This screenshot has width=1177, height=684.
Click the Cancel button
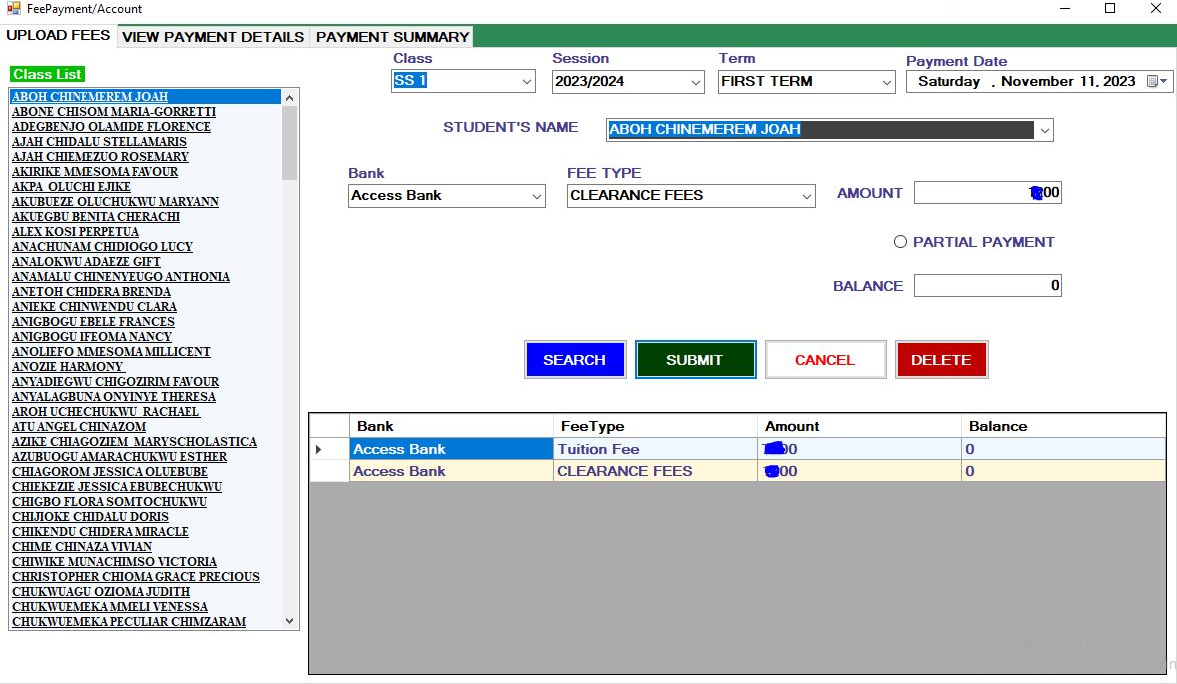coord(825,360)
